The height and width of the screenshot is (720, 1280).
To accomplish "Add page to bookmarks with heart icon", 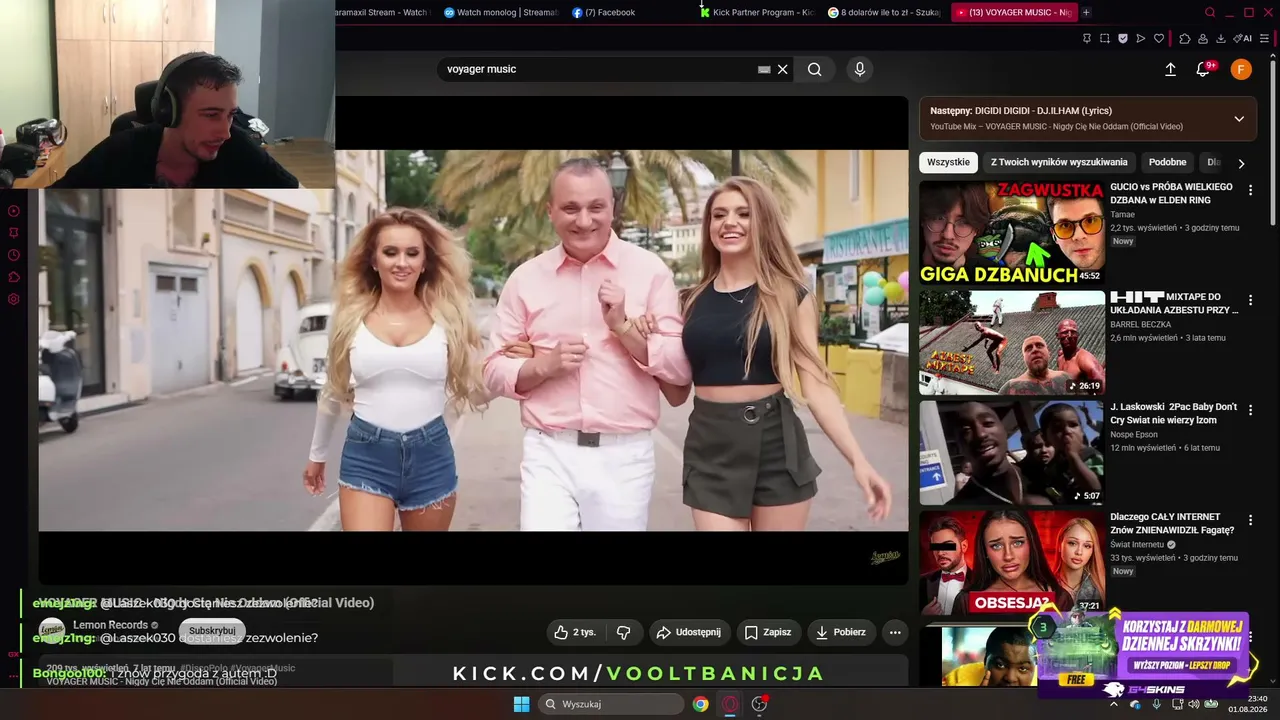I will pos(1159,38).
